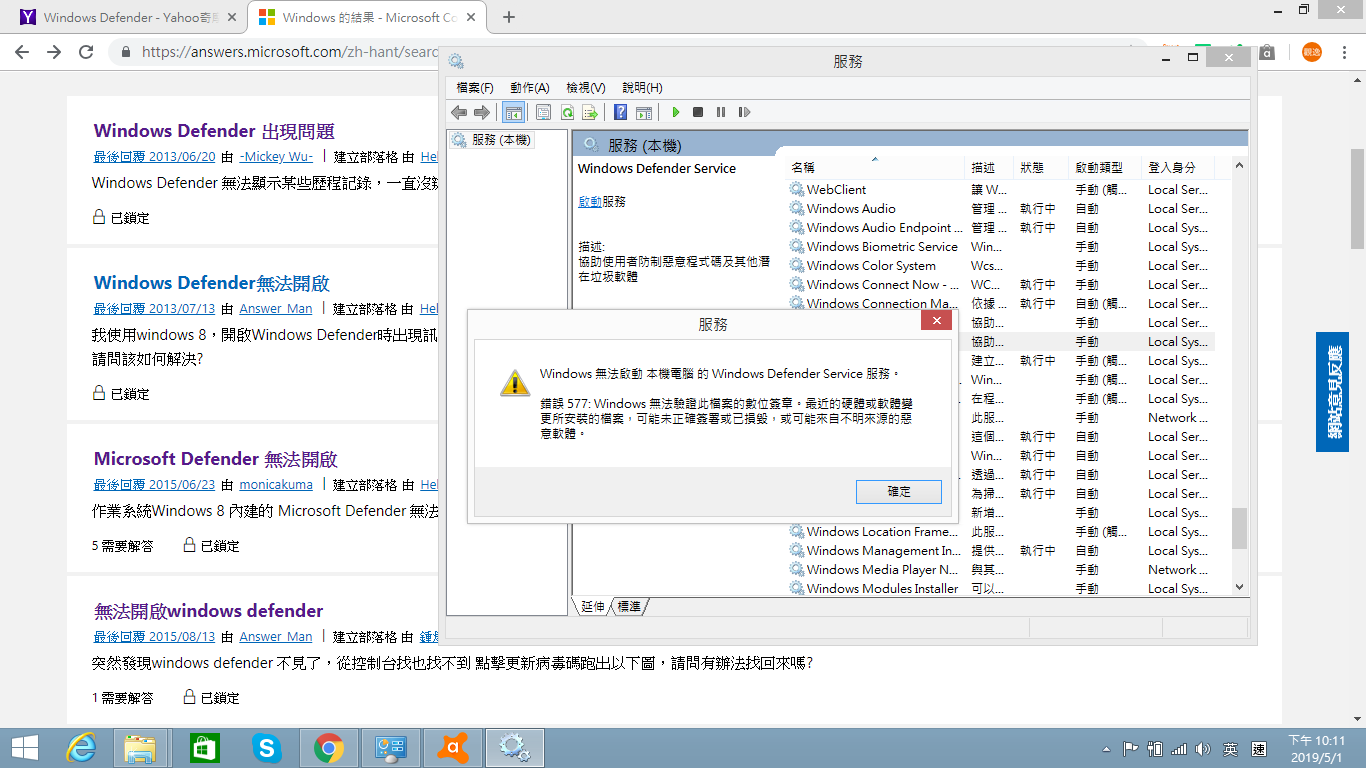The width and height of the screenshot is (1366, 768).
Task: Sort services by the 名稱 column header
Action: click(876, 167)
